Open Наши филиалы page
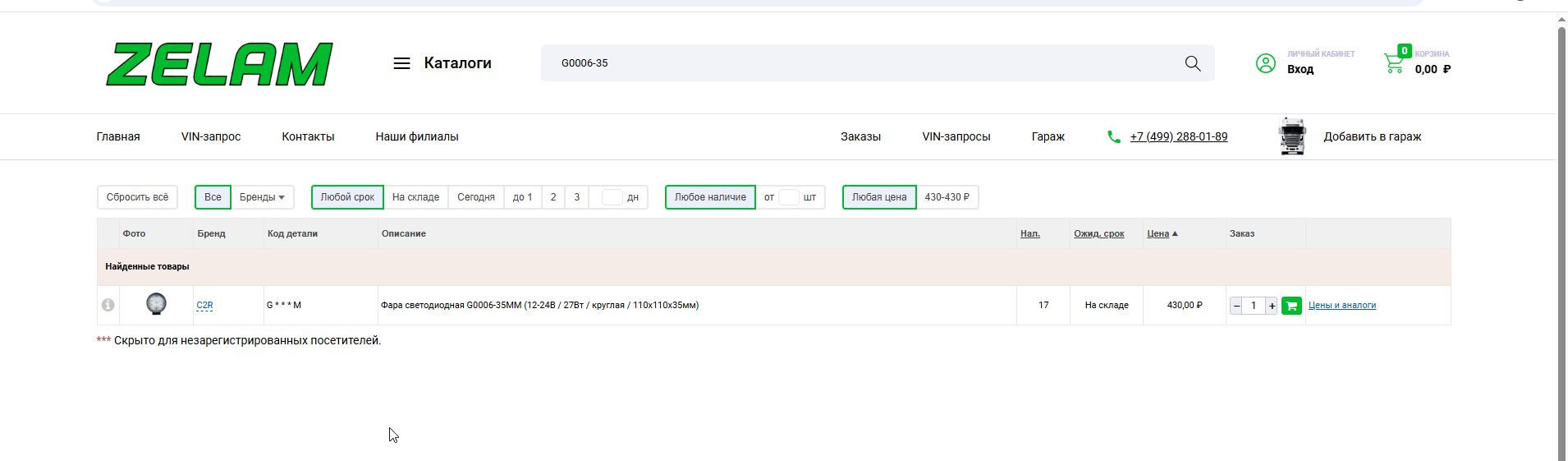Image resolution: width=1568 pixels, height=461 pixels. point(417,137)
